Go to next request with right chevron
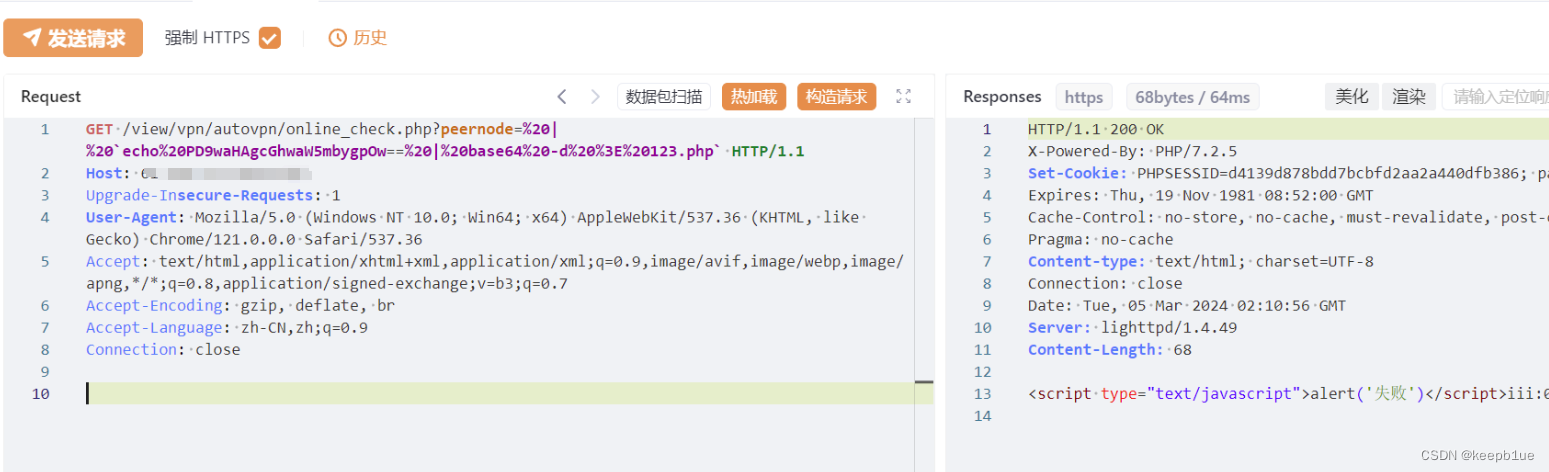The image size is (1549, 472). [595, 97]
